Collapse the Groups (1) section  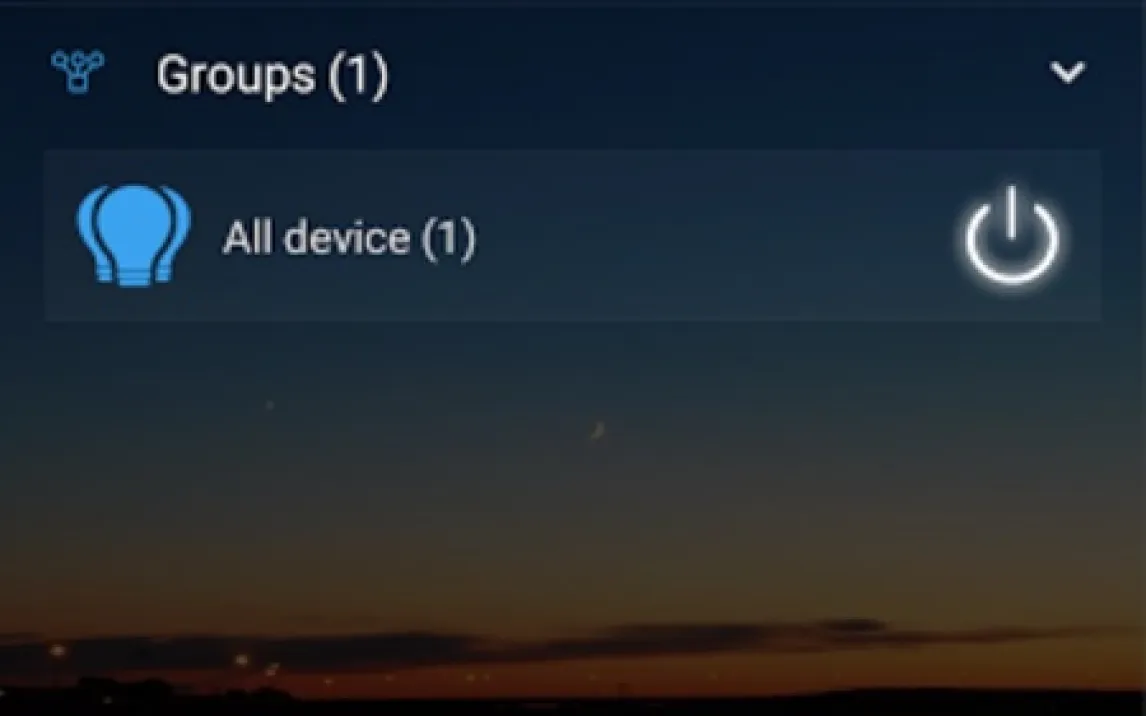[1067, 72]
